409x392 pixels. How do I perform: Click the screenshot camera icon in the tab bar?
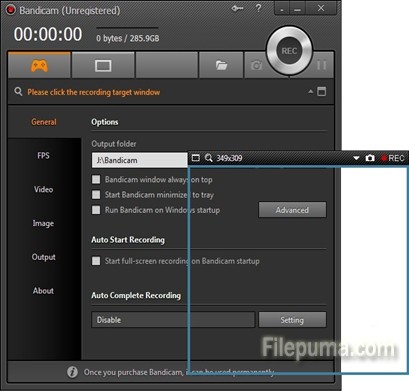[x=256, y=65]
